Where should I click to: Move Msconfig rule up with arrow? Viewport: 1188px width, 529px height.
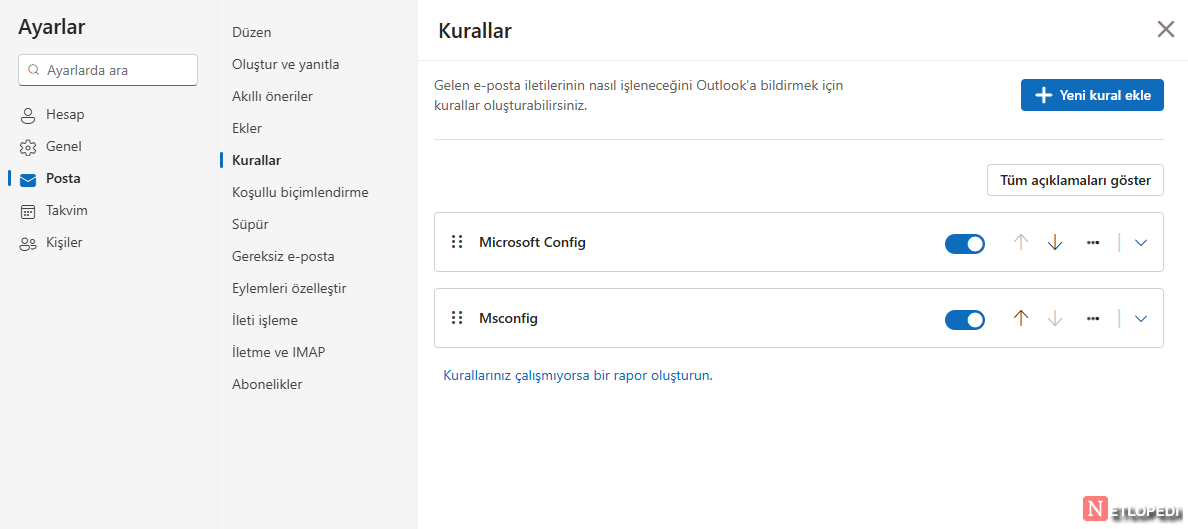tap(1020, 318)
